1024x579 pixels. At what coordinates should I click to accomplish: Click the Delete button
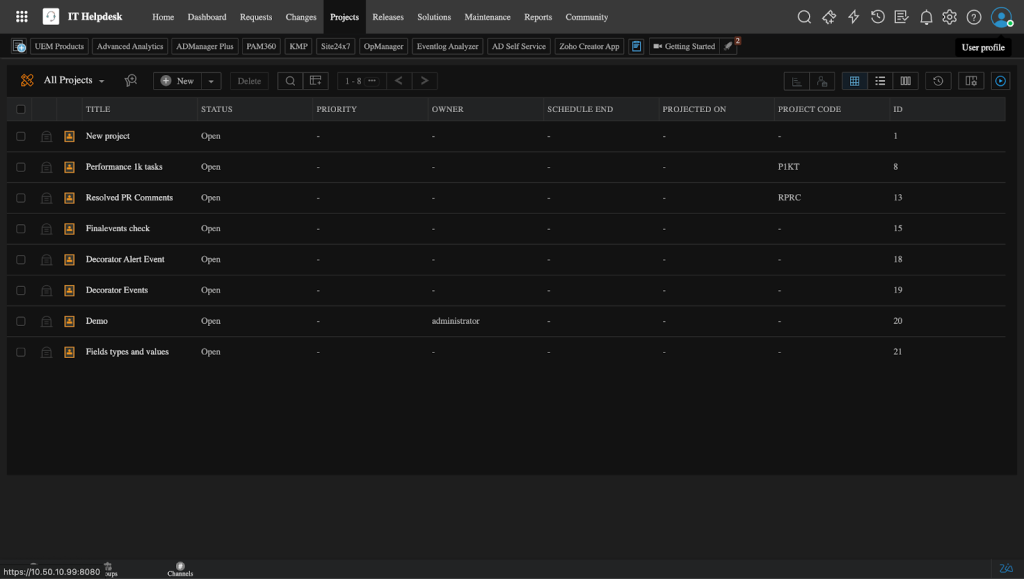(x=249, y=81)
